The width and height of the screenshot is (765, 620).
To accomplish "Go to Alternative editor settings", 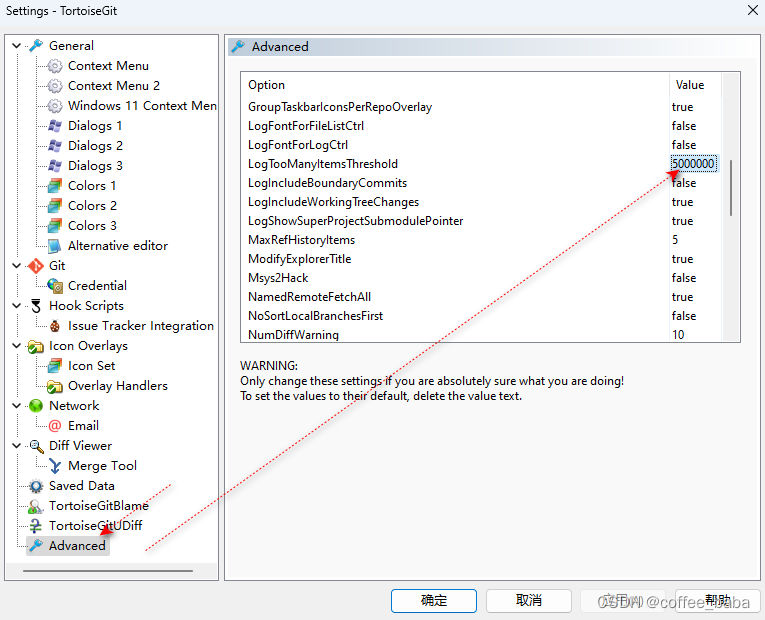I will (x=118, y=246).
